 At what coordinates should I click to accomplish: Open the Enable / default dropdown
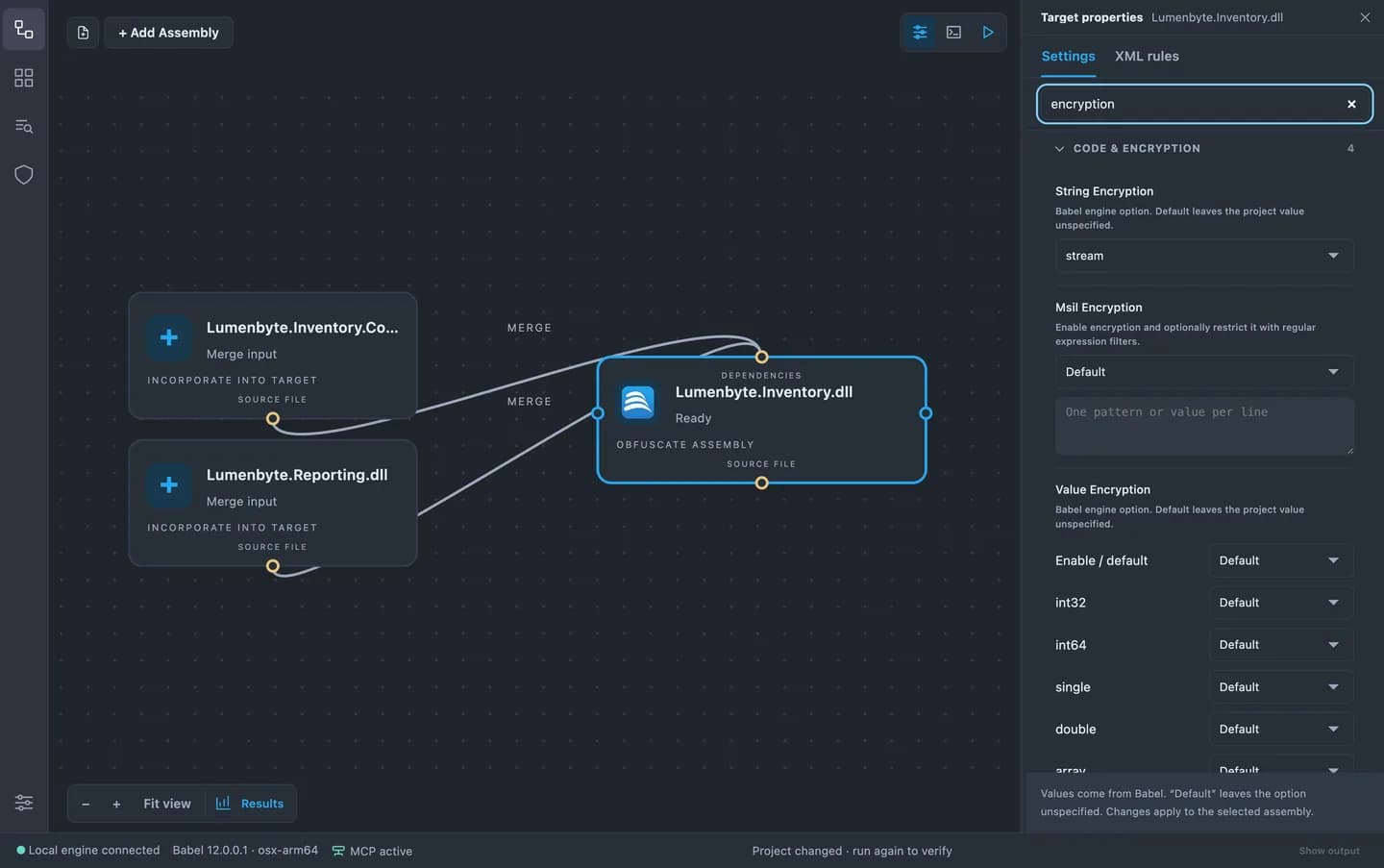[x=1281, y=560]
